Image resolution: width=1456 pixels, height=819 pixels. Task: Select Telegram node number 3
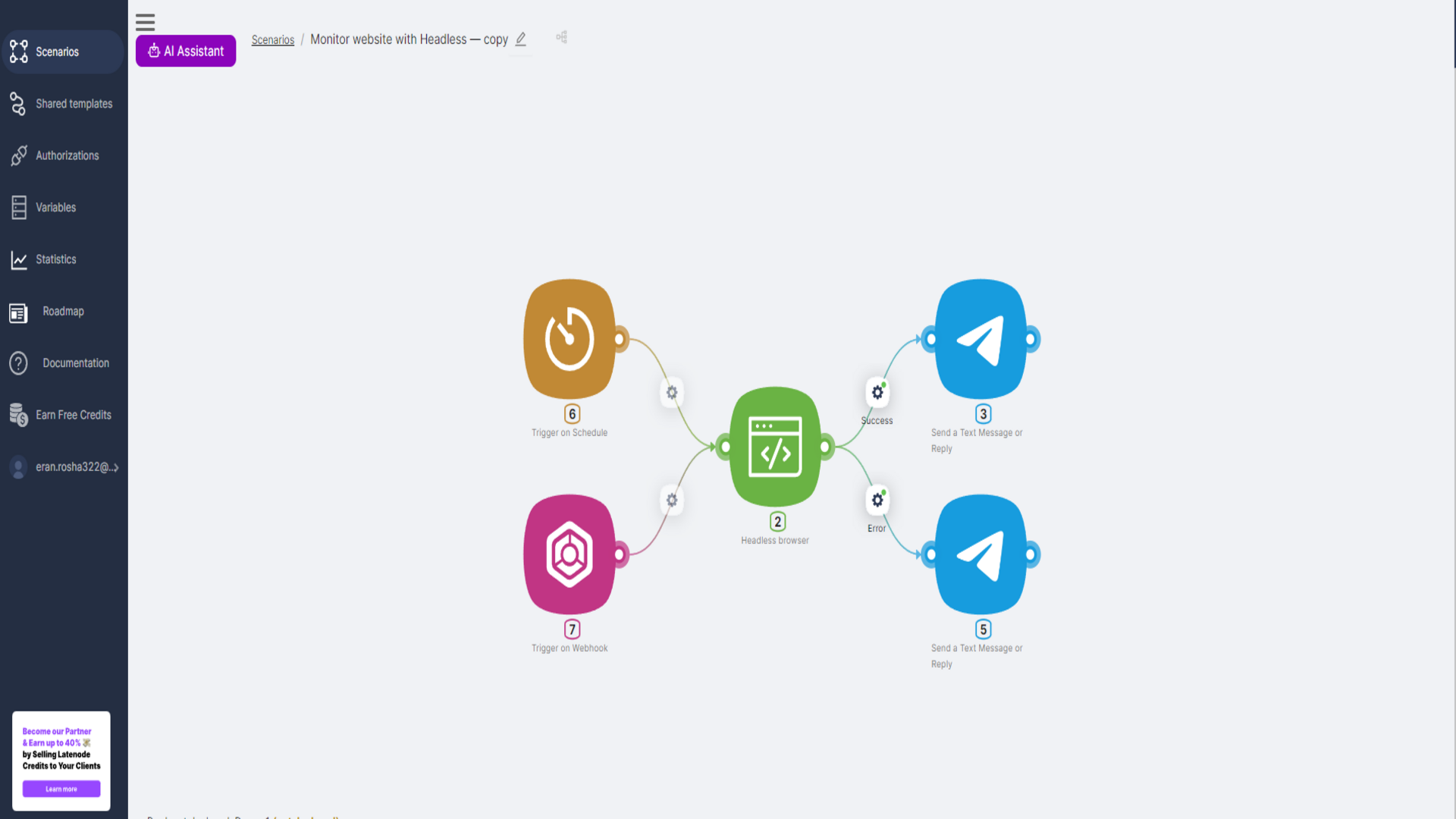(981, 339)
